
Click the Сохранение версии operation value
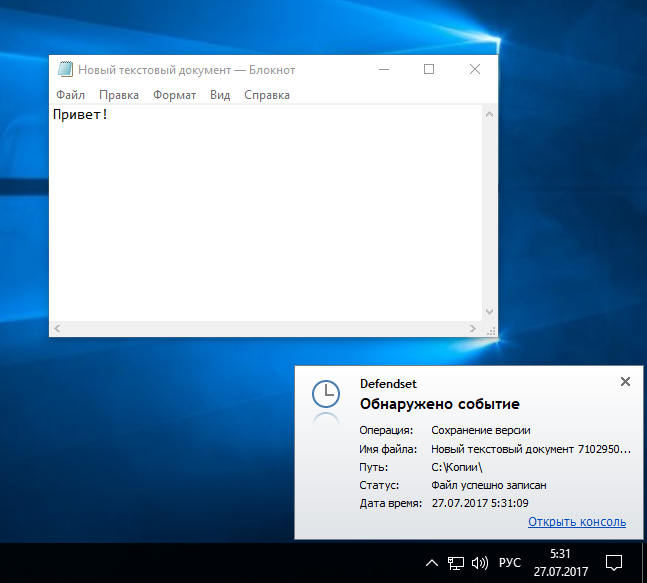point(481,430)
